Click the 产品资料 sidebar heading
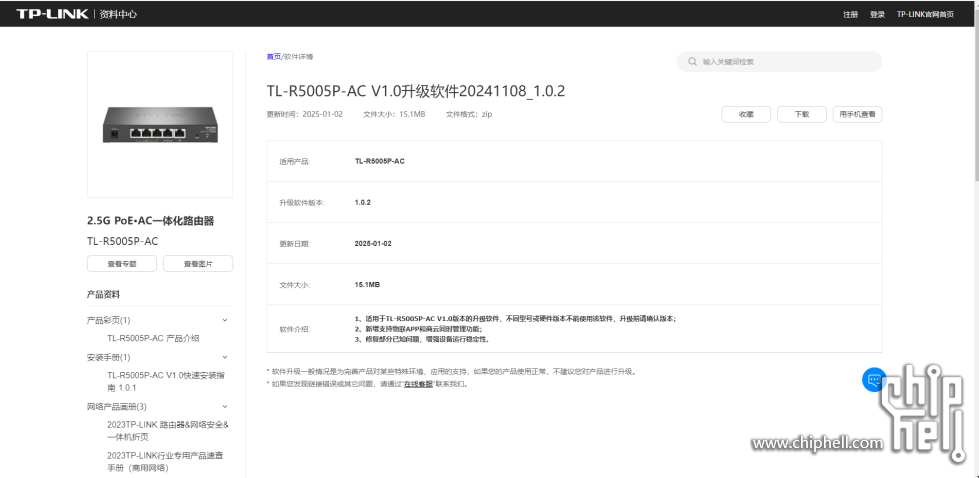Screen dimensions: 979x478 click(x=103, y=295)
